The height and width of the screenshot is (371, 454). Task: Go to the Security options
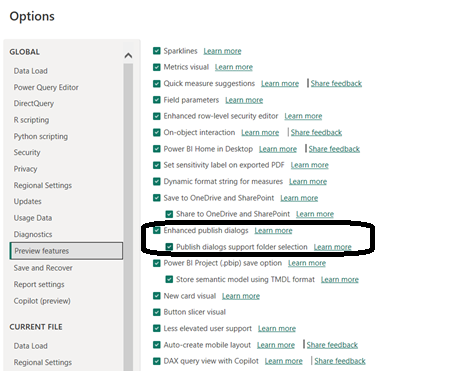pyautogui.click(x=27, y=153)
